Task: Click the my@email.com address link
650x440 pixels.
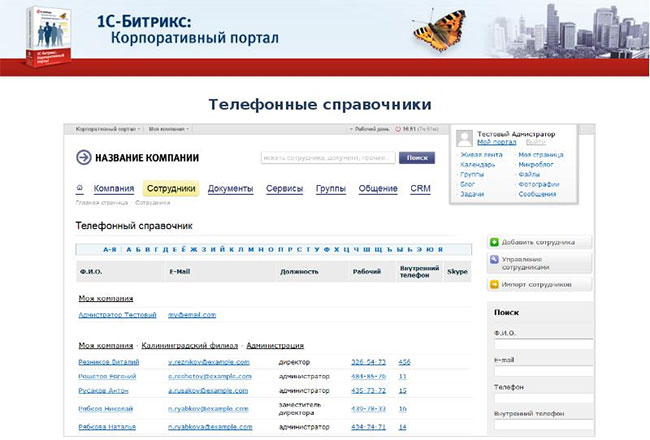Action: pos(192,315)
